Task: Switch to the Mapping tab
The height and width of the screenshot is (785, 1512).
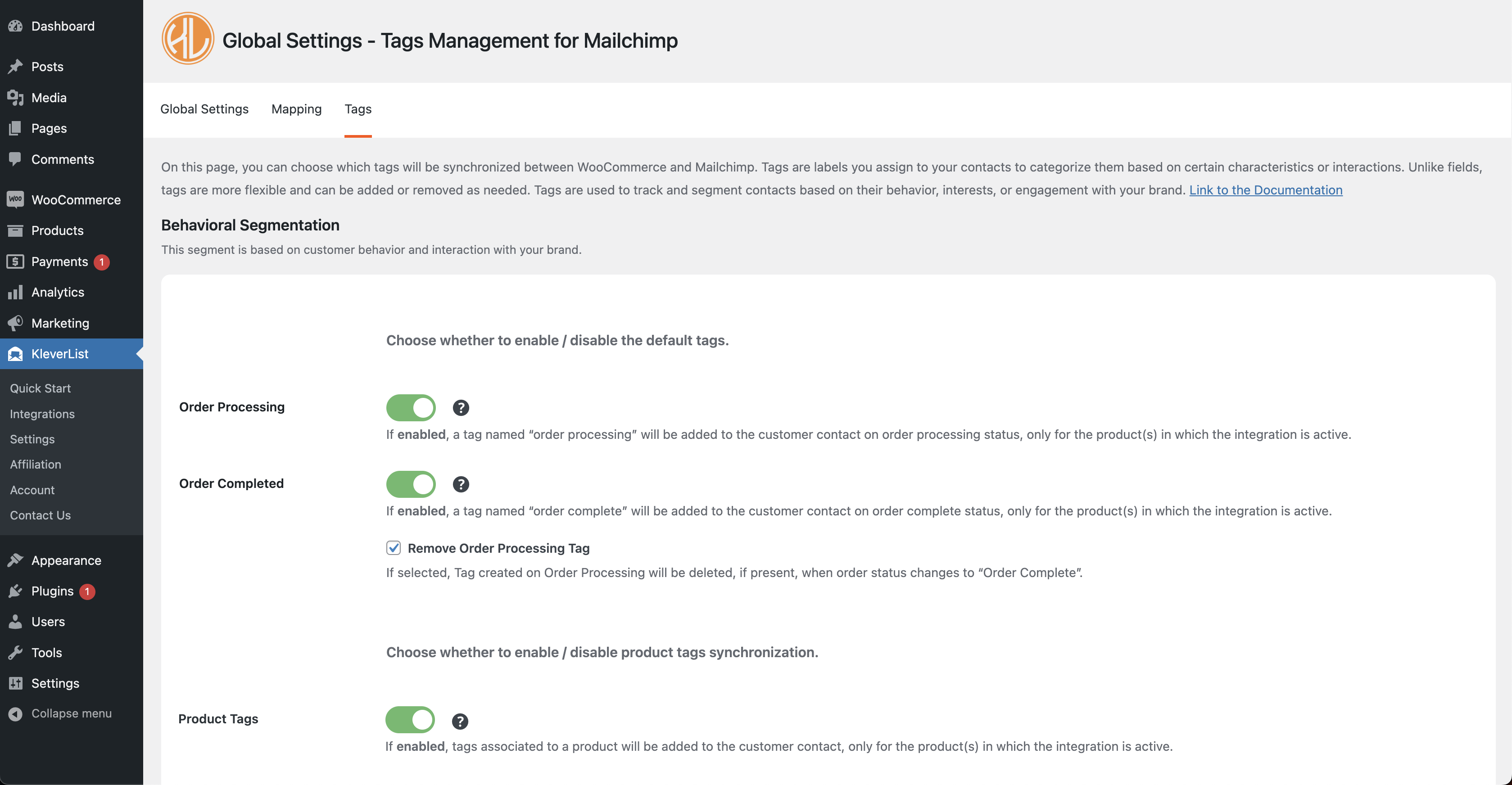Action: click(x=296, y=109)
